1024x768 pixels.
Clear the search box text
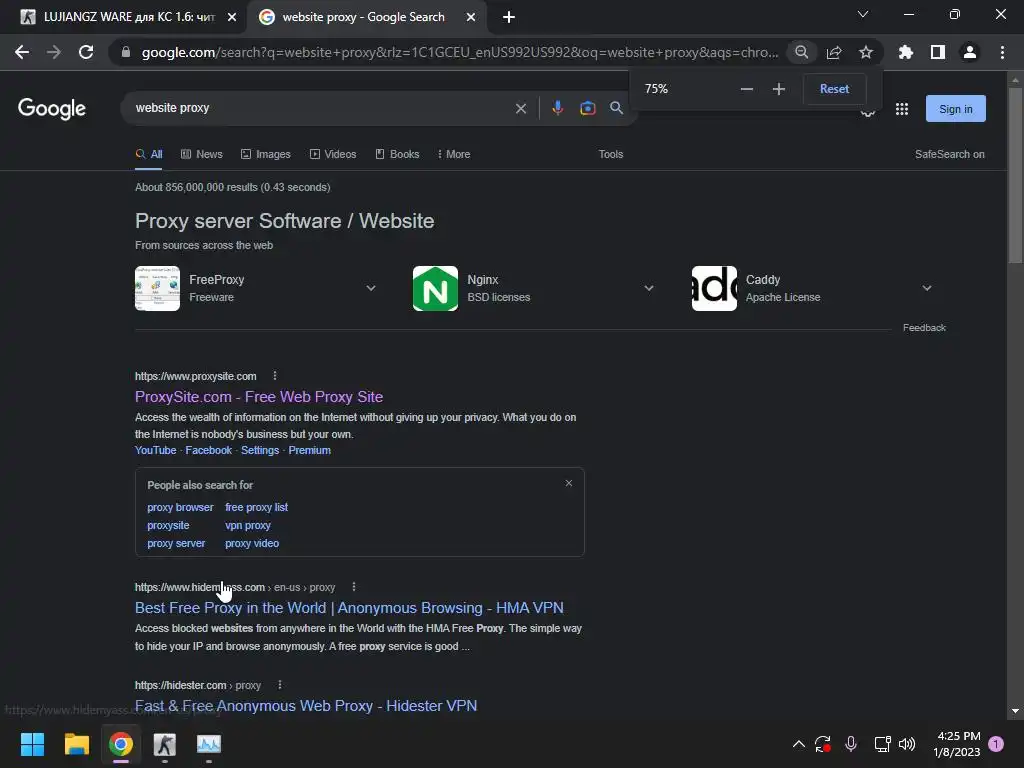pos(520,108)
